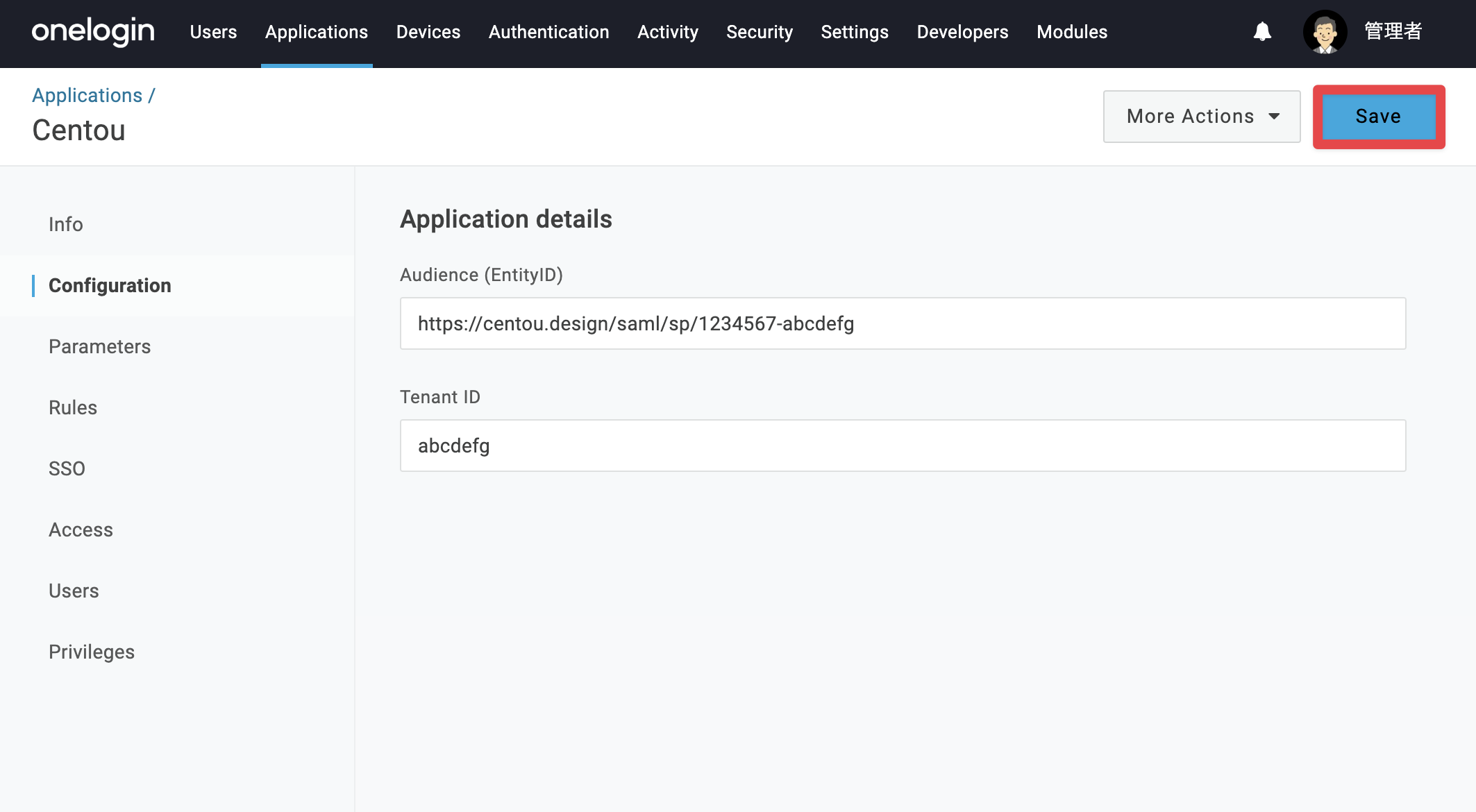Open the Developers menu
This screenshot has height=812, width=1476.
[x=962, y=32]
